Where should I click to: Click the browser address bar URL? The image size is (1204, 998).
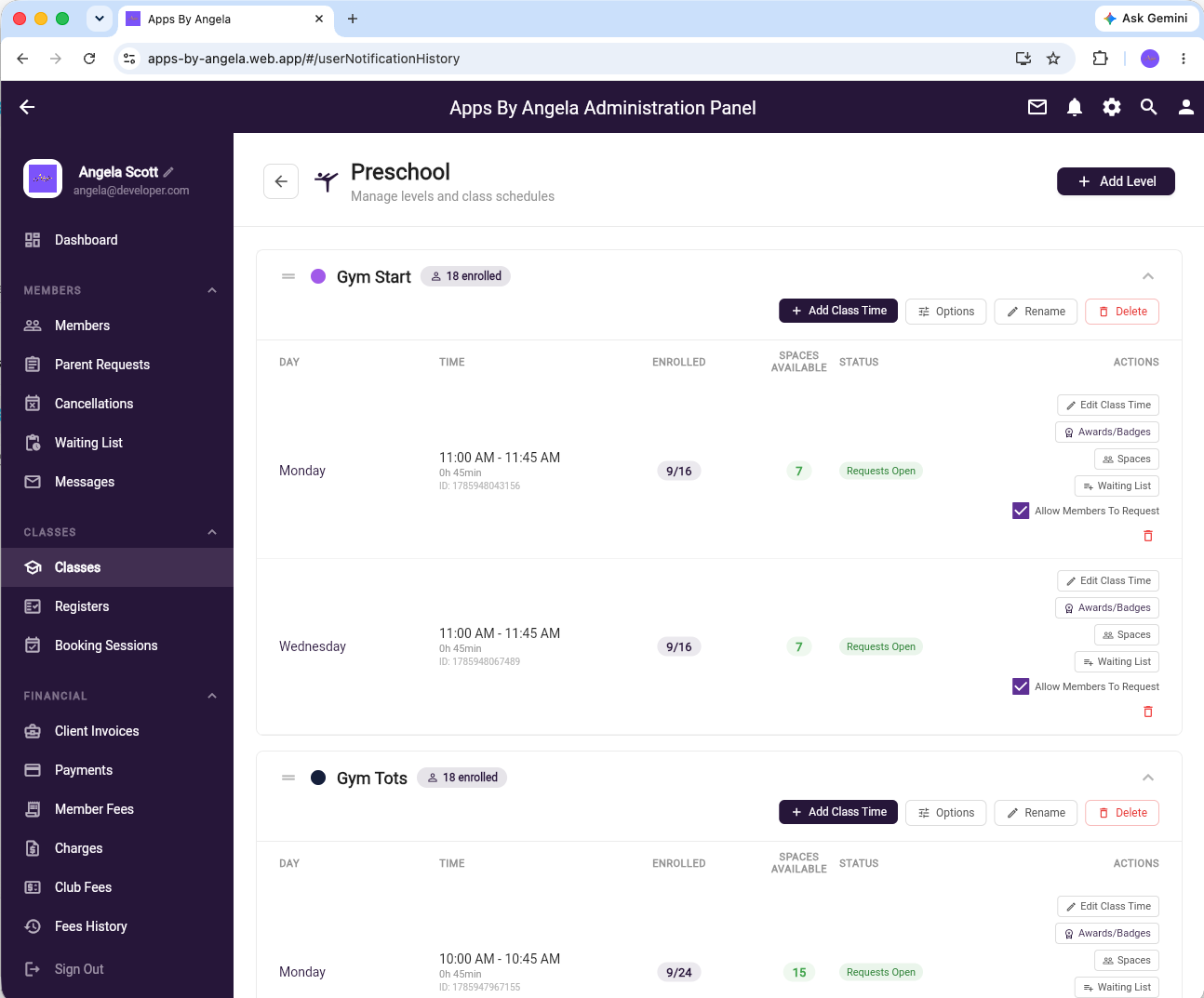303,59
